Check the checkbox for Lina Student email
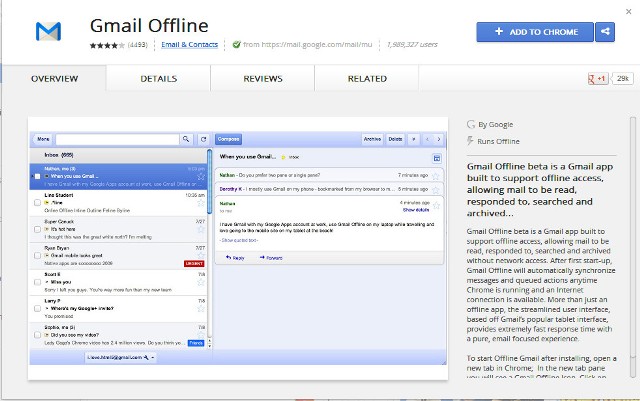 point(38,203)
